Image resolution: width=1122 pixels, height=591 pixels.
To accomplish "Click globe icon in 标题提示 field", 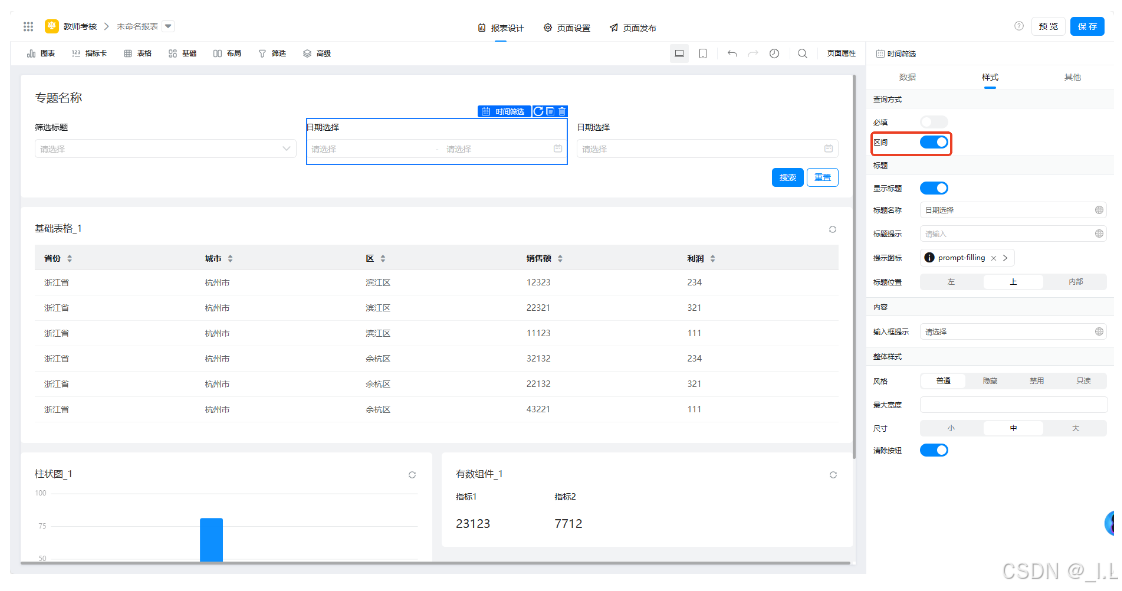I will [1098, 234].
